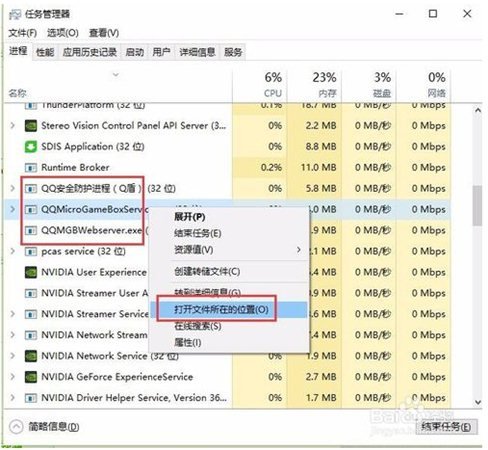This screenshot has height=450, width=488.
Task: Click the QQ安全防护进程 process icon
Action: [31, 189]
